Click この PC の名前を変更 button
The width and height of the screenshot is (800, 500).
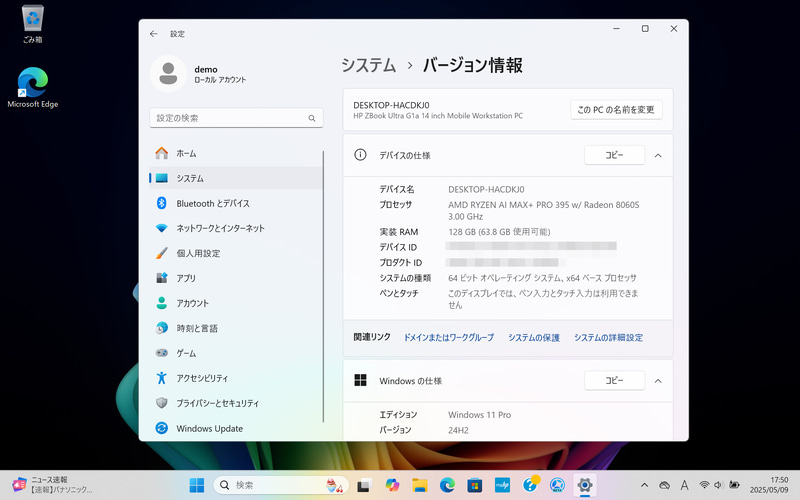tap(616, 110)
